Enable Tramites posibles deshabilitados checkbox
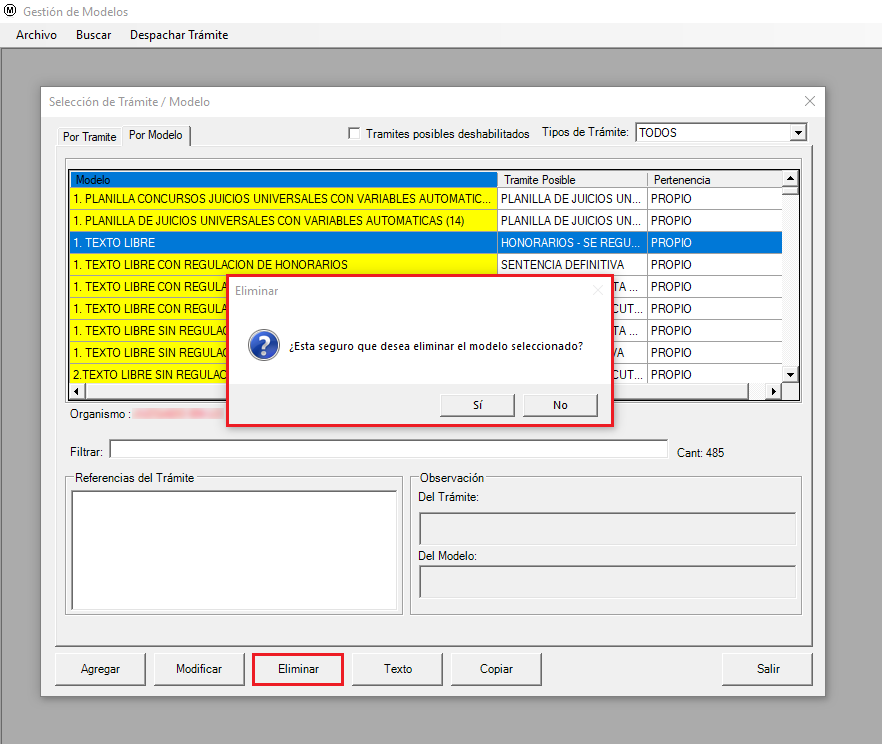 point(354,133)
